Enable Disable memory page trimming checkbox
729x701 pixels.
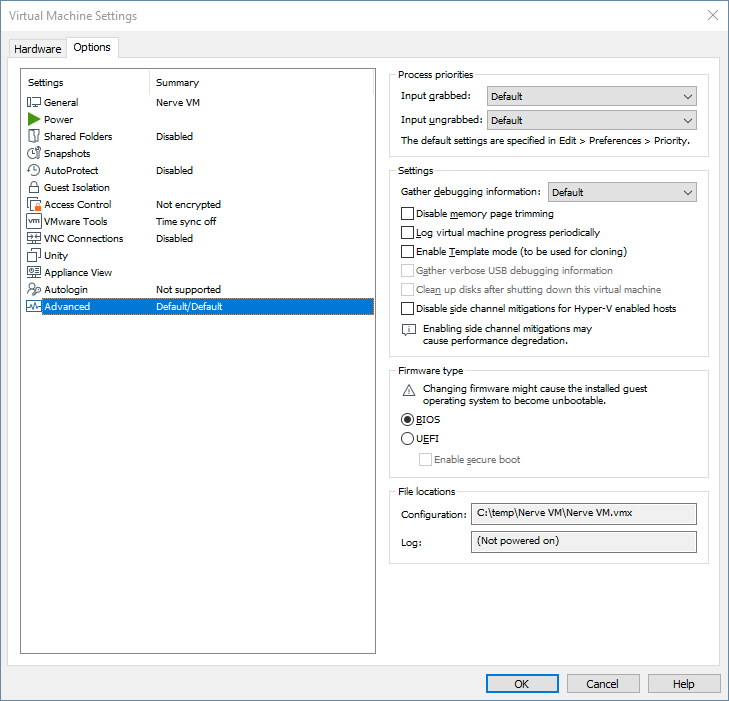(x=407, y=213)
